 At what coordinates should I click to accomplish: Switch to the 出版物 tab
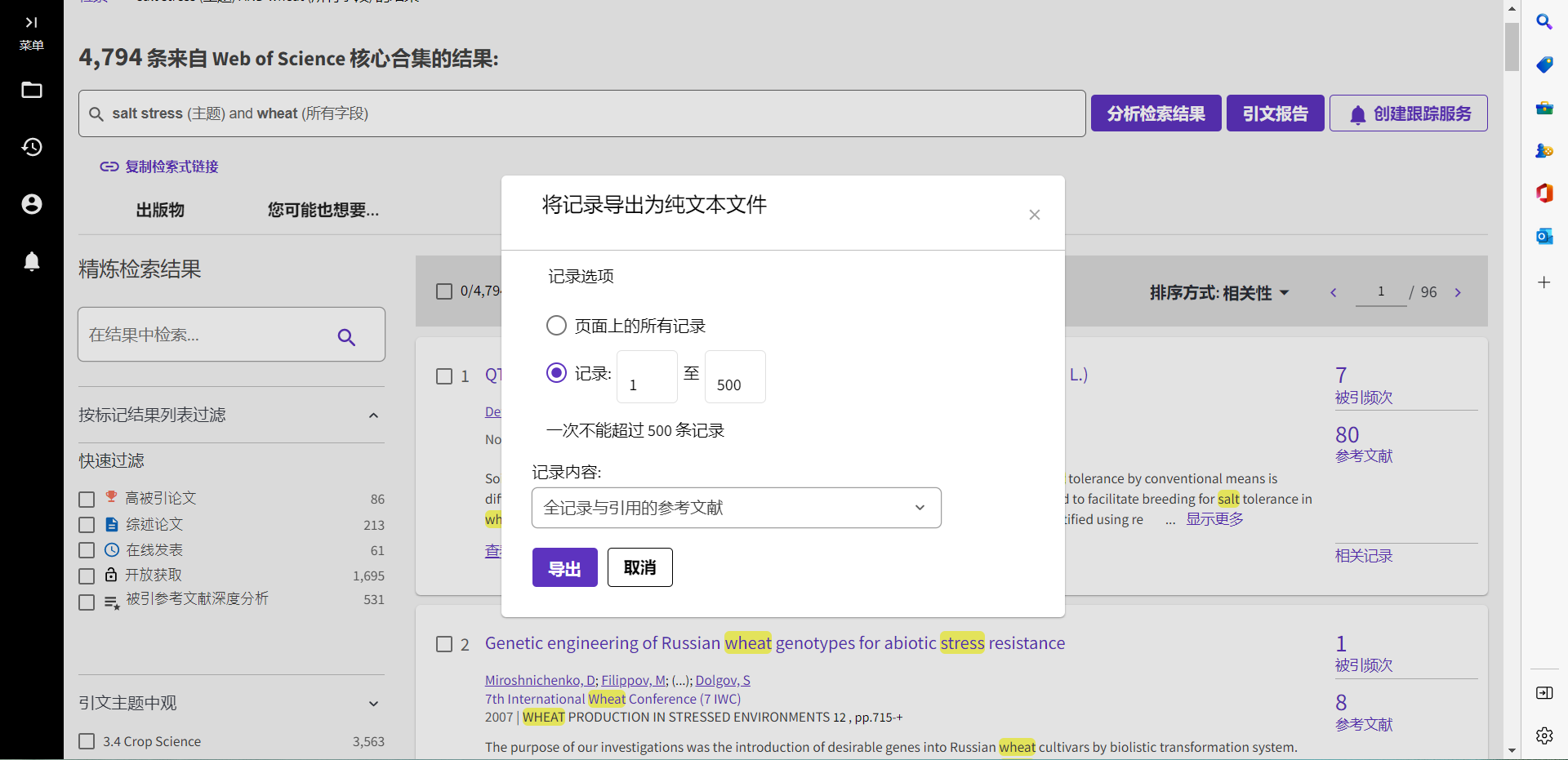pos(159,210)
